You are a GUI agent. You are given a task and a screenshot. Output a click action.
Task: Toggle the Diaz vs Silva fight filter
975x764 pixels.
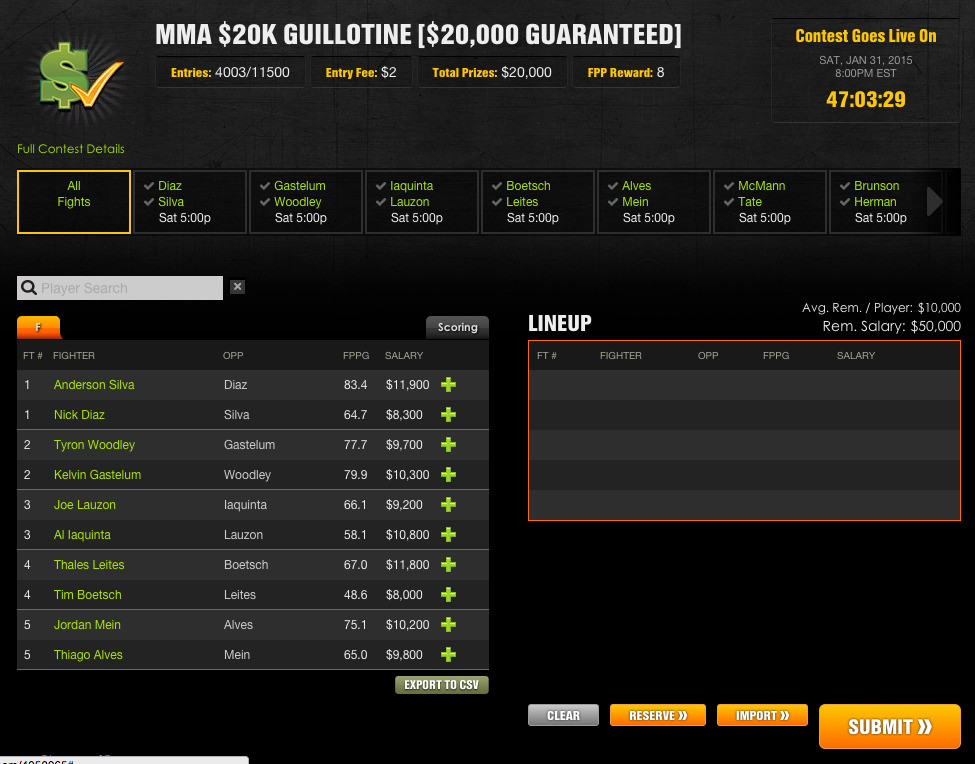tap(190, 201)
